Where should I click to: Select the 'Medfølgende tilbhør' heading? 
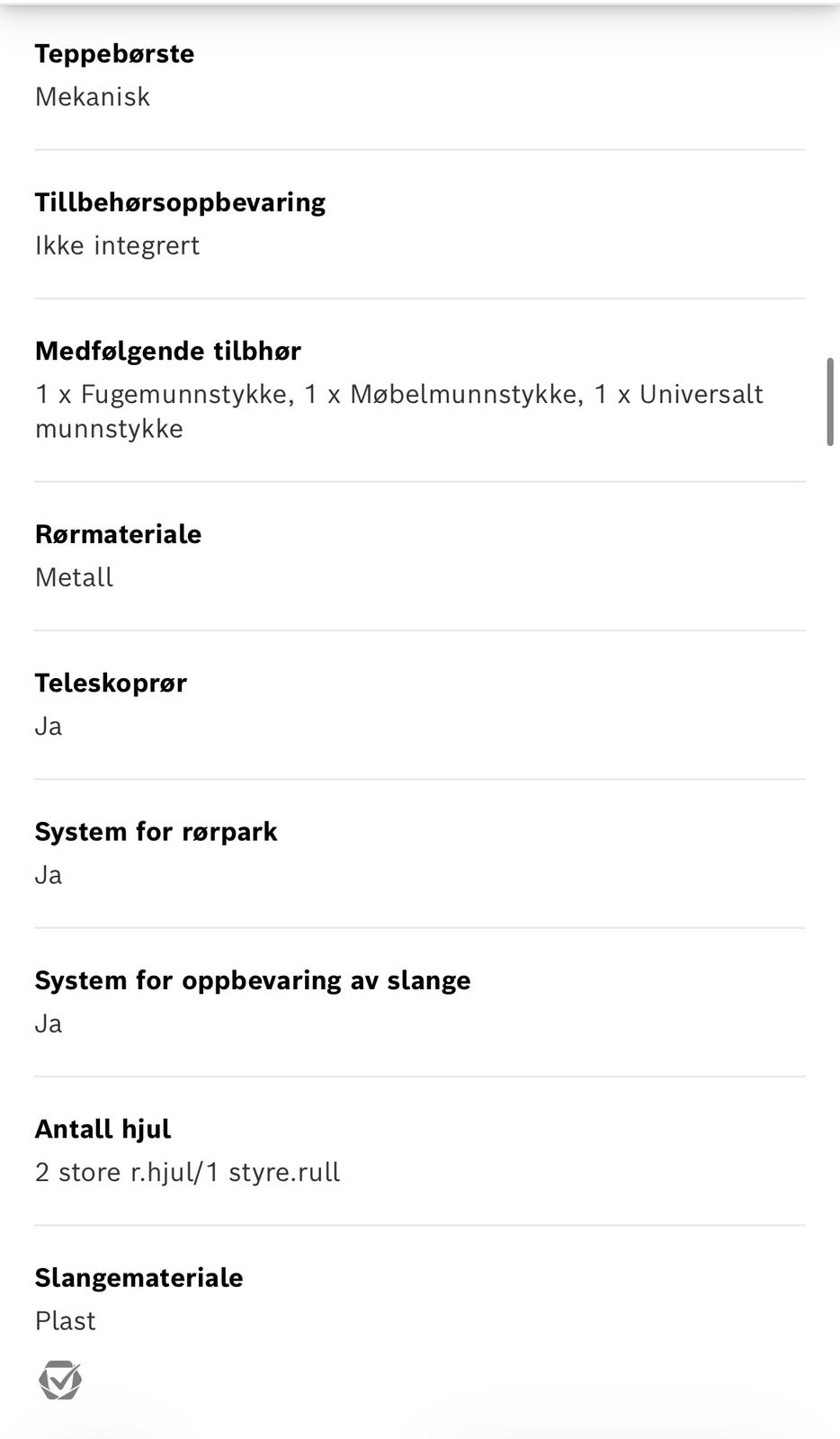[x=168, y=351]
